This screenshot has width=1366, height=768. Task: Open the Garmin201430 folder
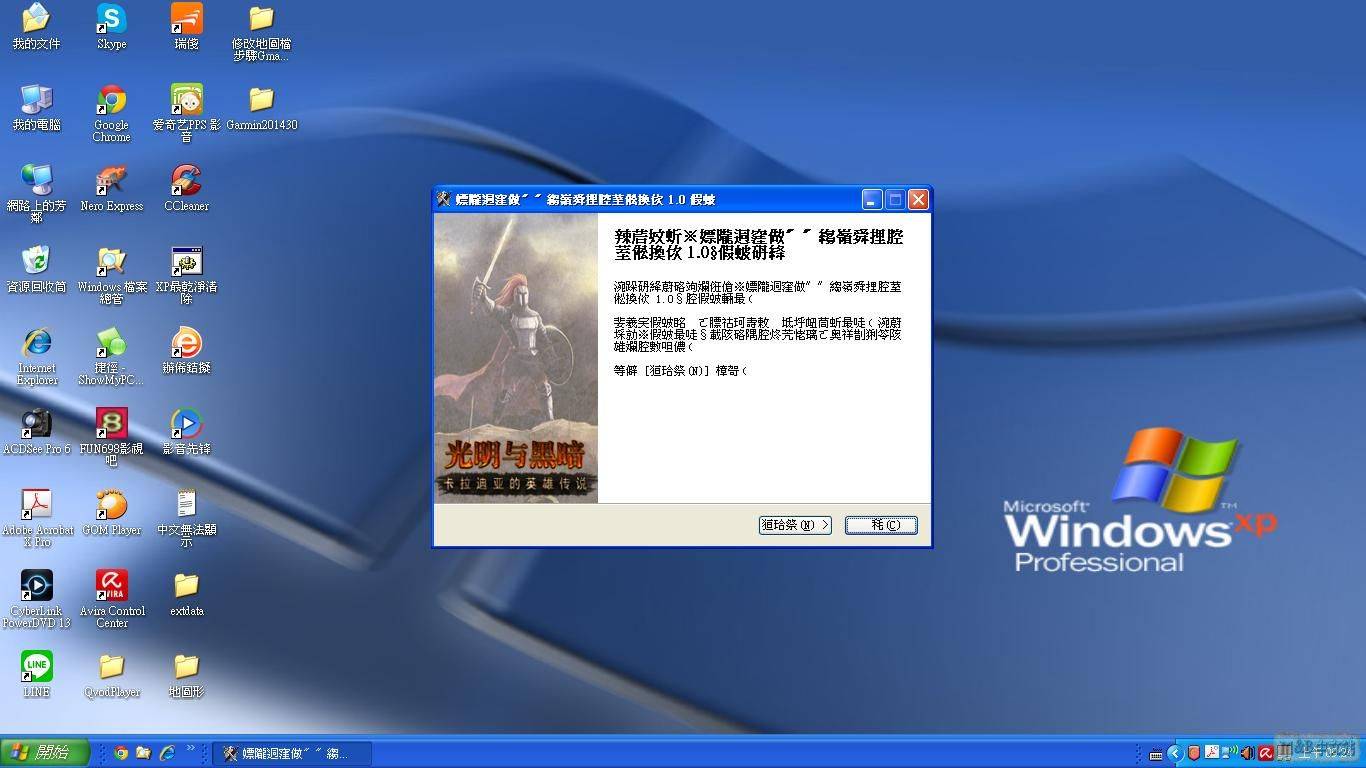coord(261,107)
